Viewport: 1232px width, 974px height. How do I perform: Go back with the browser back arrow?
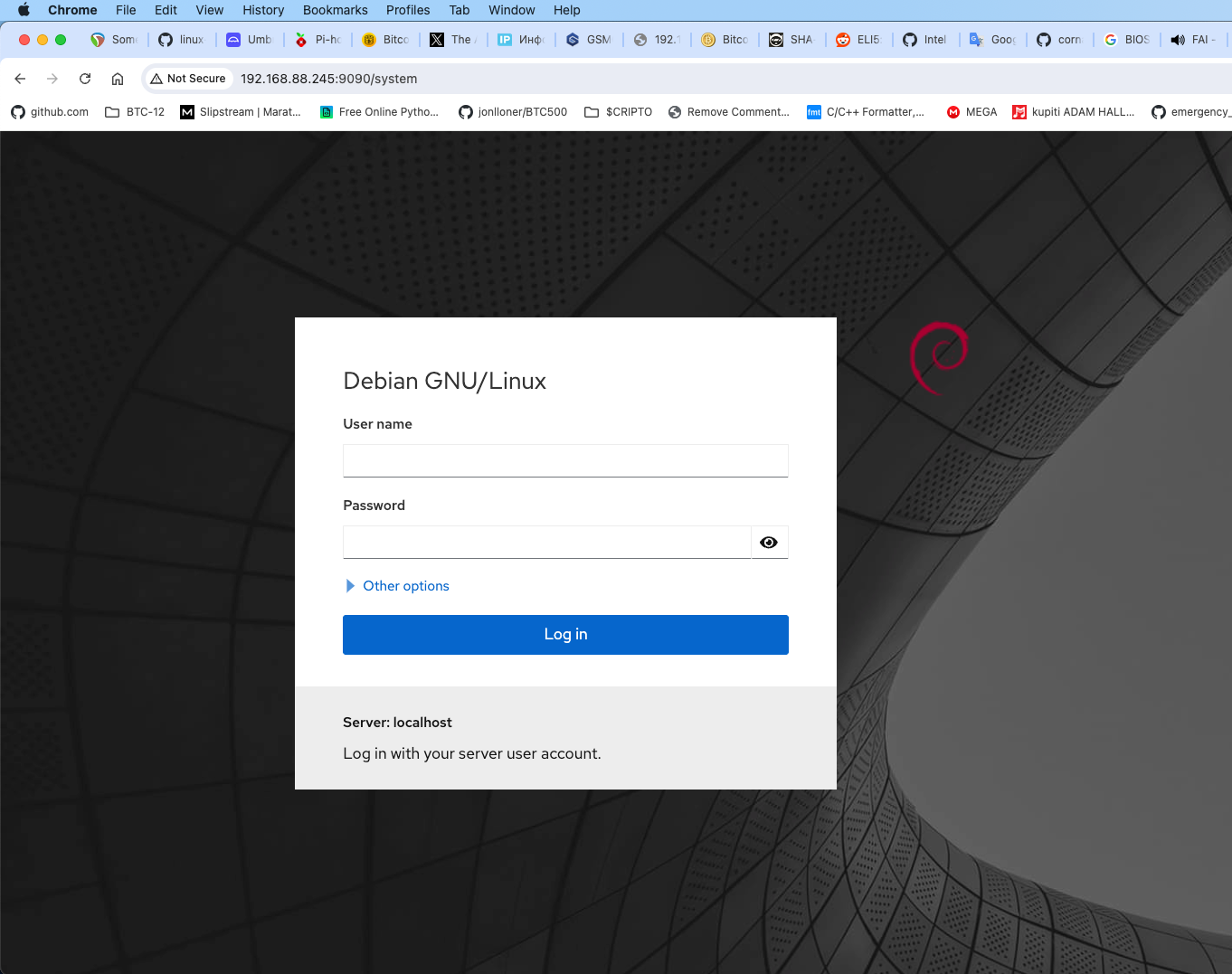click(x=20, y=79)
